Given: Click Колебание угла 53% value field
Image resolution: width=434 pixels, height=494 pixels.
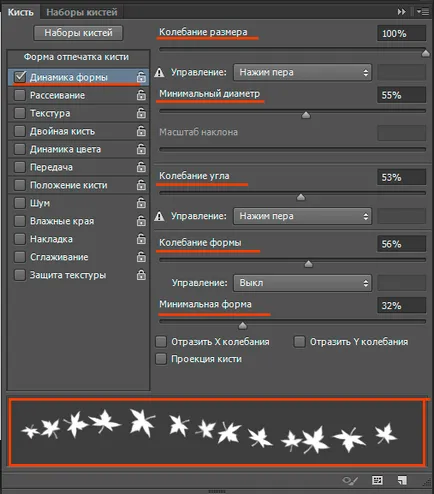Looking at the screenshot, I should (402, 177).
